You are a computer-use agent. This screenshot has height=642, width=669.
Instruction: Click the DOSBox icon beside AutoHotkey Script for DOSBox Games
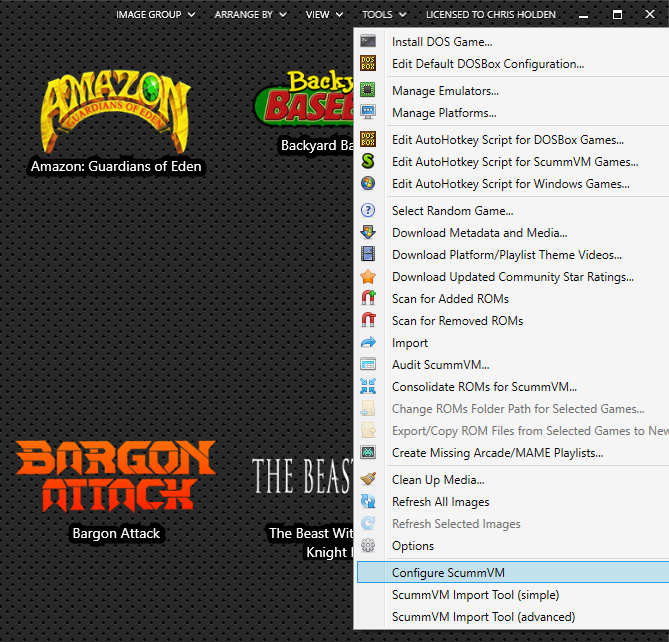pos(368,139)
